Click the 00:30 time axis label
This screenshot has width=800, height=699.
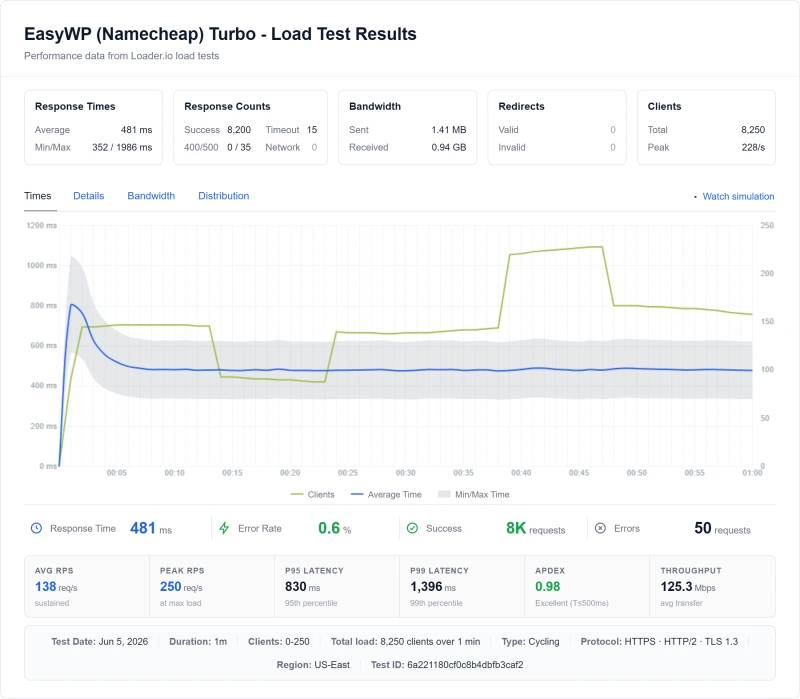click(x=406, y=473)
